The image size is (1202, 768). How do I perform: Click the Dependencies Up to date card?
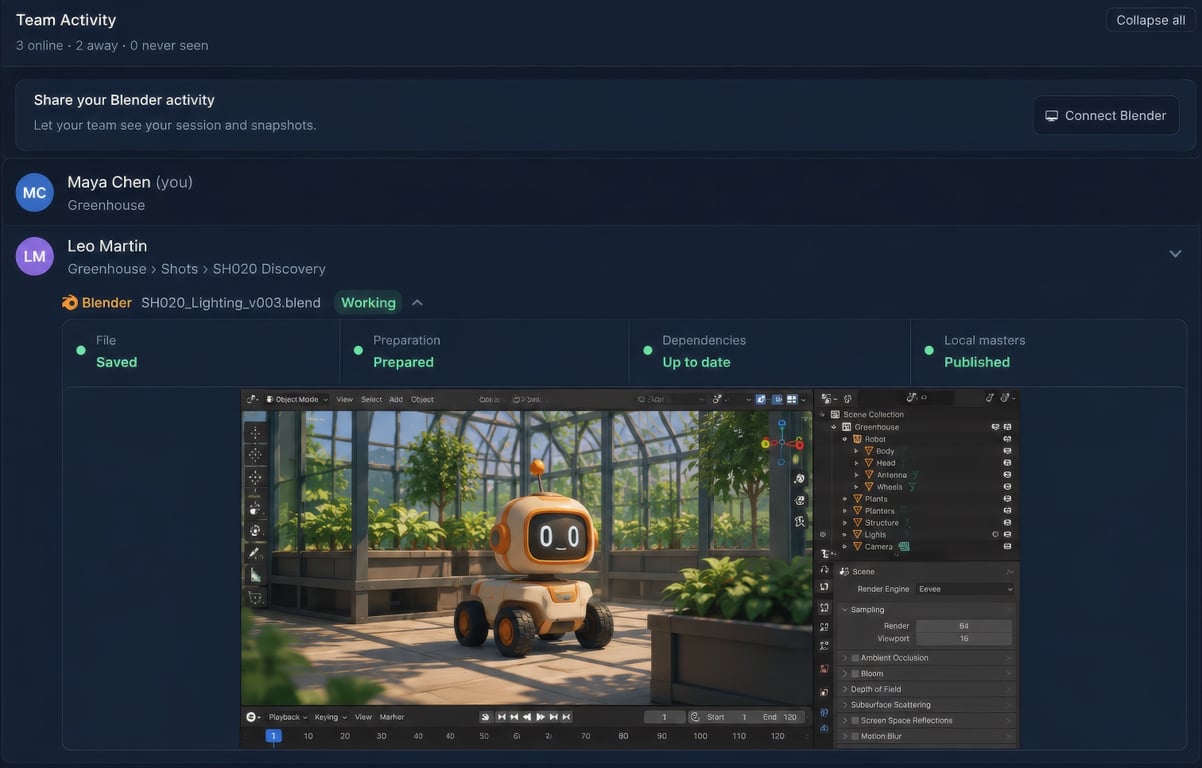click(769, 352)
